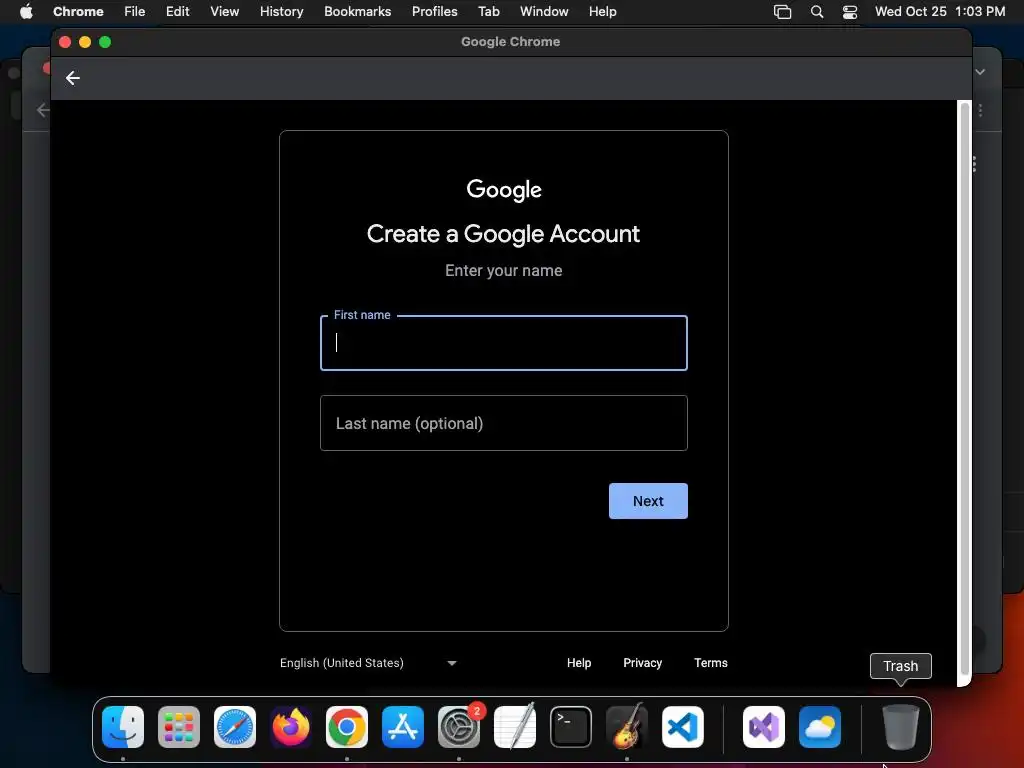Maximize the window with the green button
Screen dimensions: 1024x768
[105, 42]
